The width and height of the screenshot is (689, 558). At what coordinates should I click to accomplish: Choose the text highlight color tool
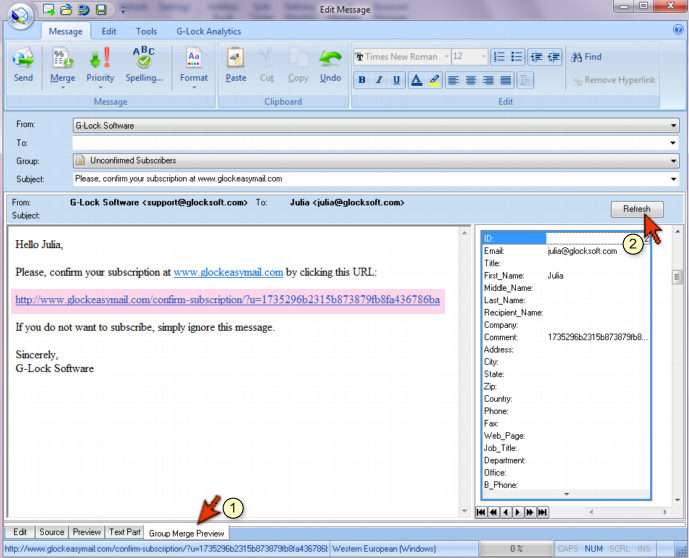tap(434, 80)
